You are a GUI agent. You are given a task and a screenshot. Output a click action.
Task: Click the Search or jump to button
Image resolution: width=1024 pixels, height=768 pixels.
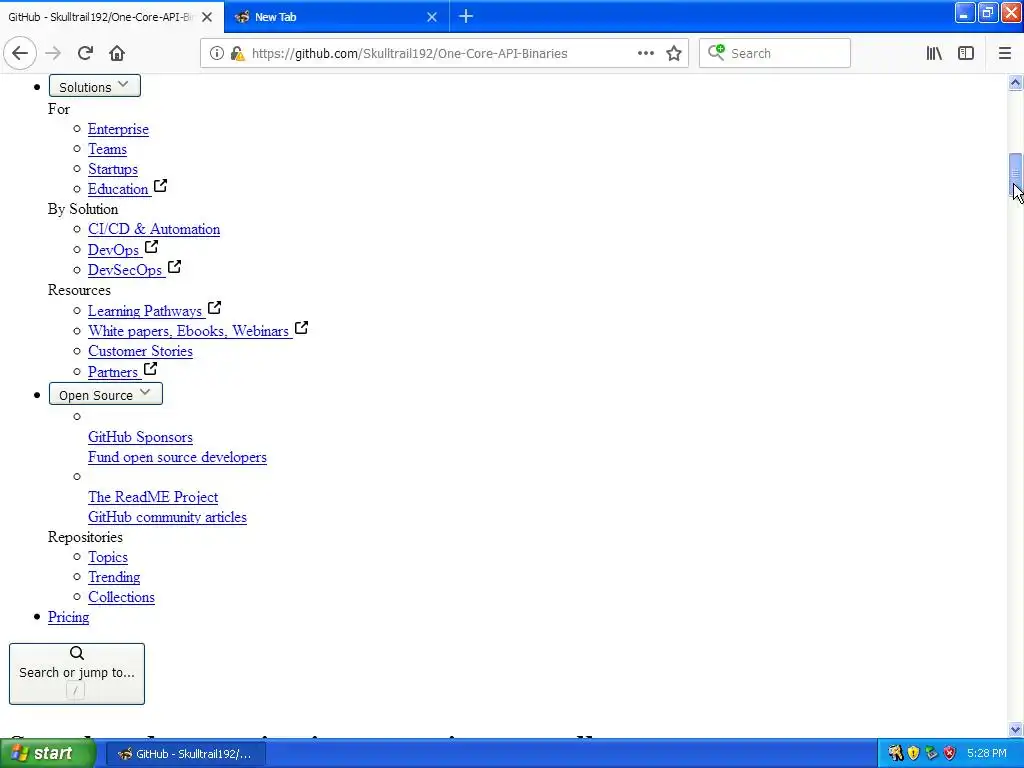(x=77, y=674)
